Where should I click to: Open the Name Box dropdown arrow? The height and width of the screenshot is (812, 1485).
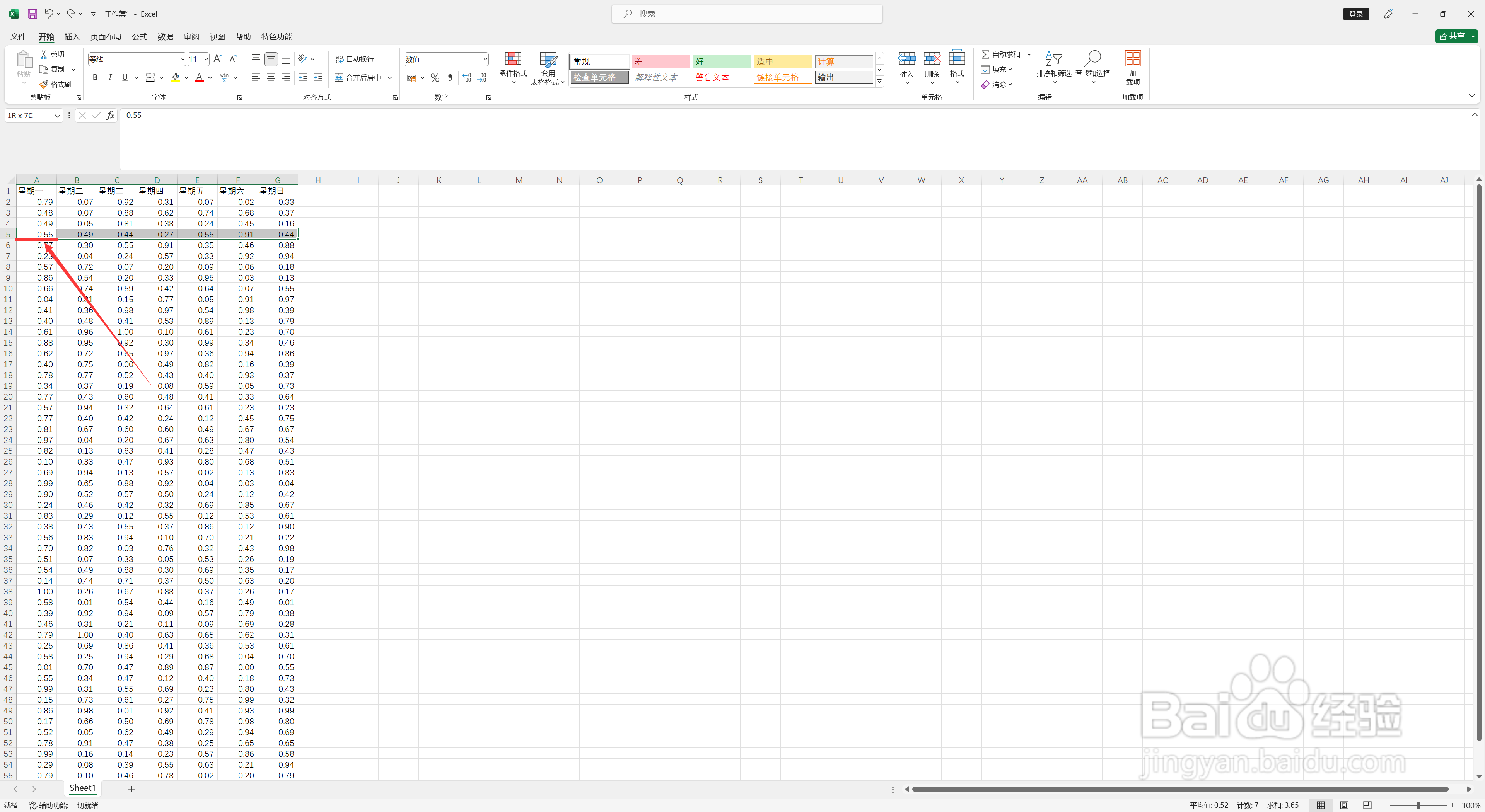click(57, 115)
